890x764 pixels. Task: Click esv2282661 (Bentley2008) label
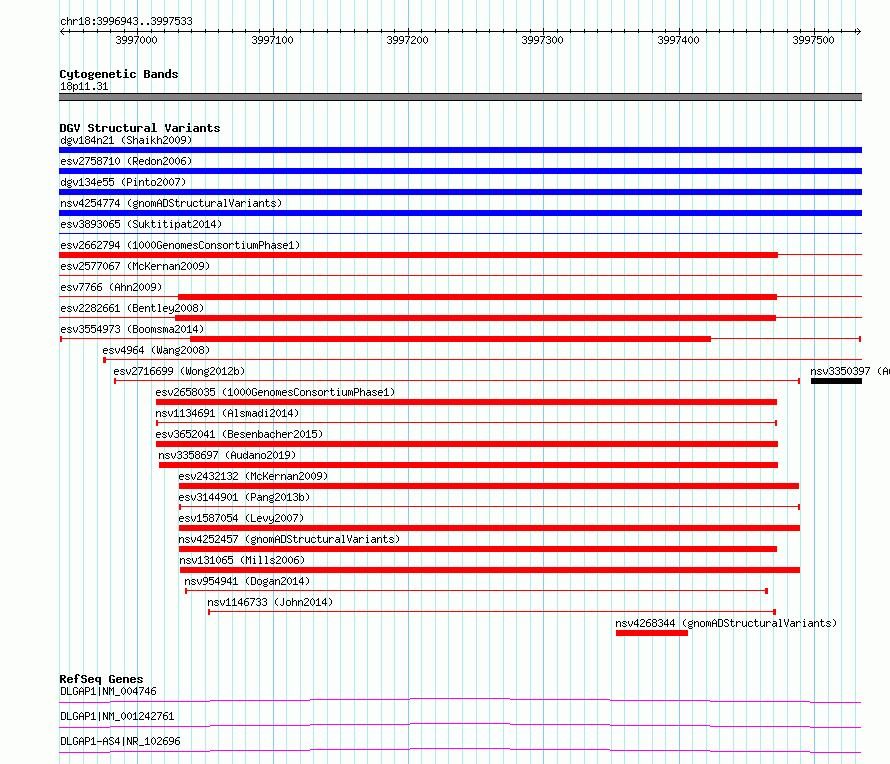[132, 308]
